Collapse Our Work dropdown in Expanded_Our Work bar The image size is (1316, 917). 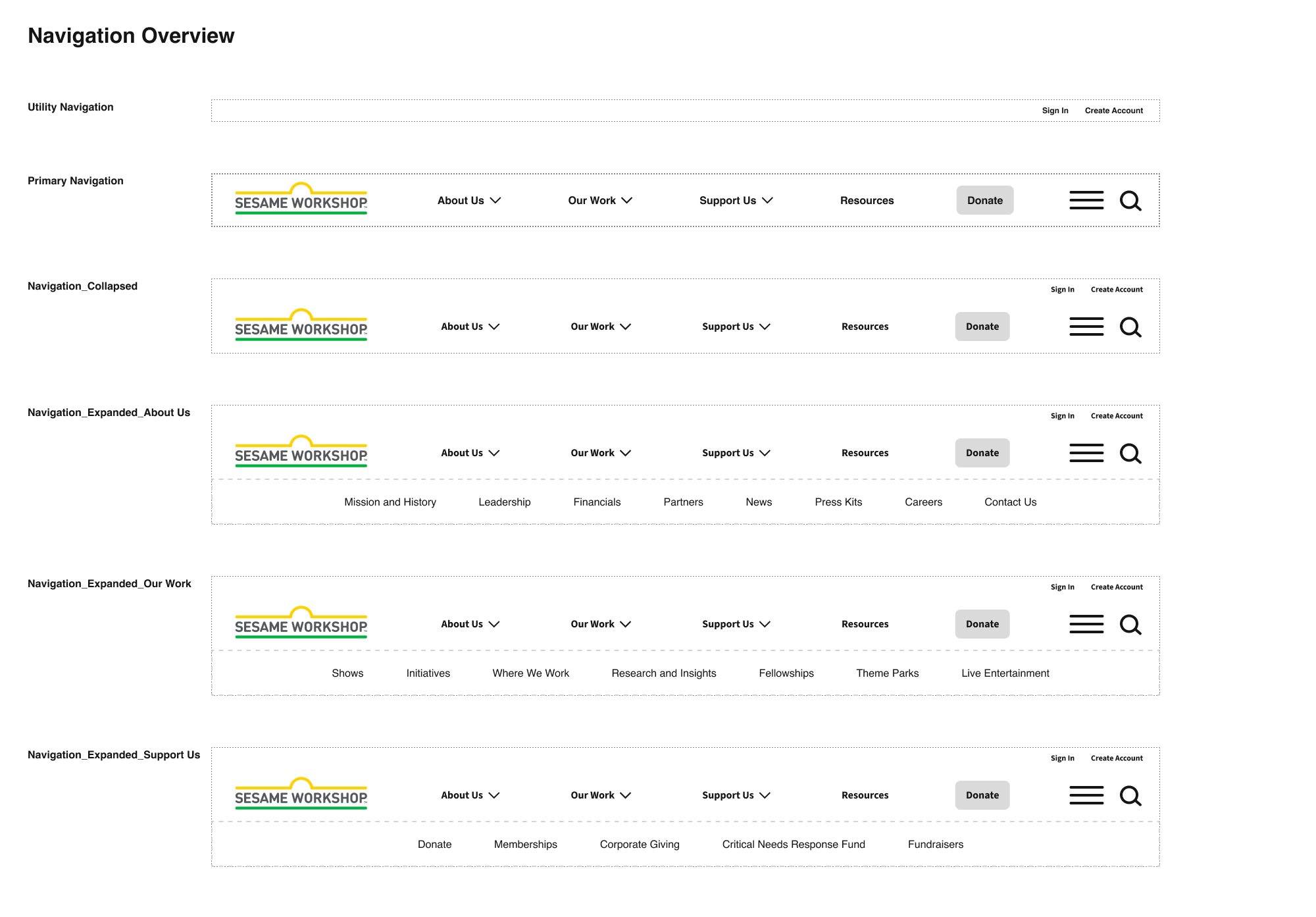tap(601, 624)
